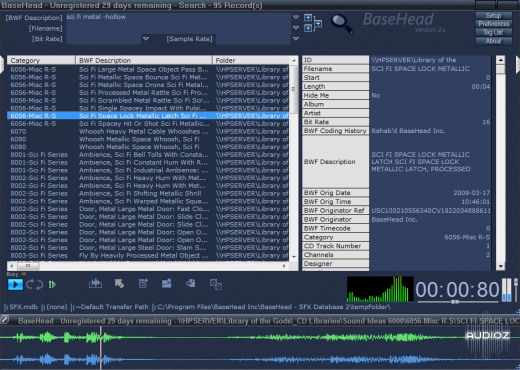Click the horizontal scrollbar thumb under results list

pyautogui.click(x=28, y=266)
